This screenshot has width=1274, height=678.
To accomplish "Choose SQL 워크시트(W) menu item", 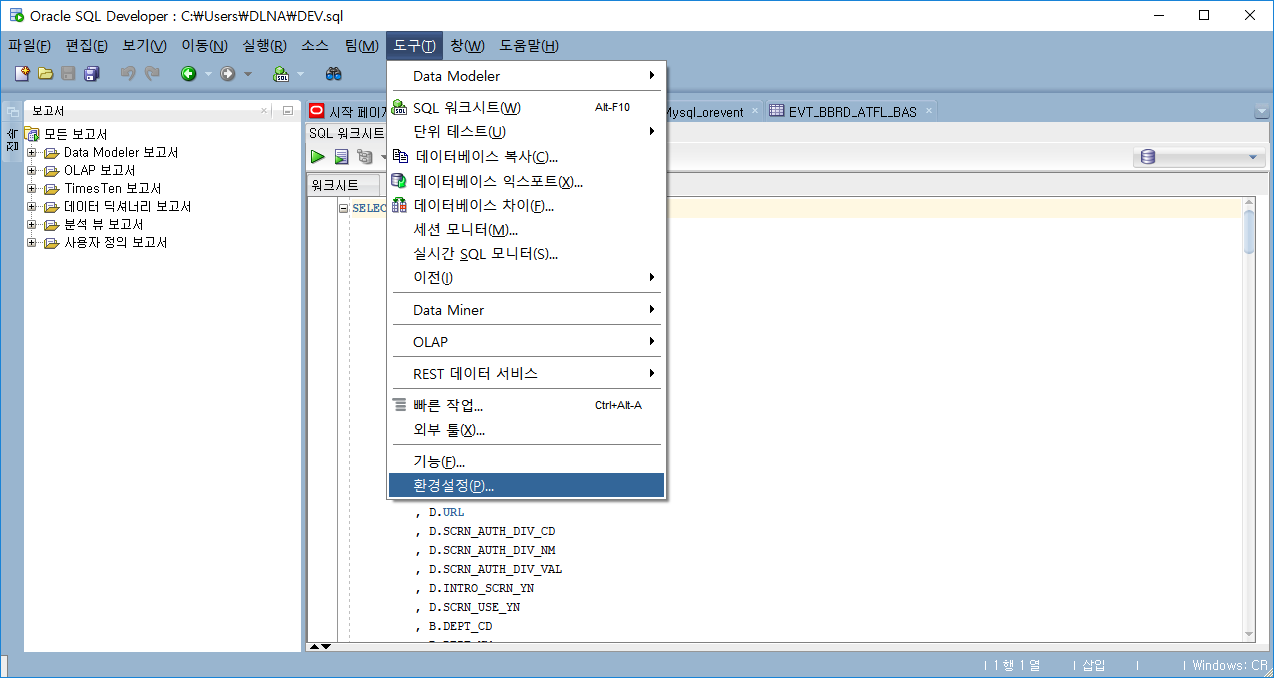I will [526, 108].
